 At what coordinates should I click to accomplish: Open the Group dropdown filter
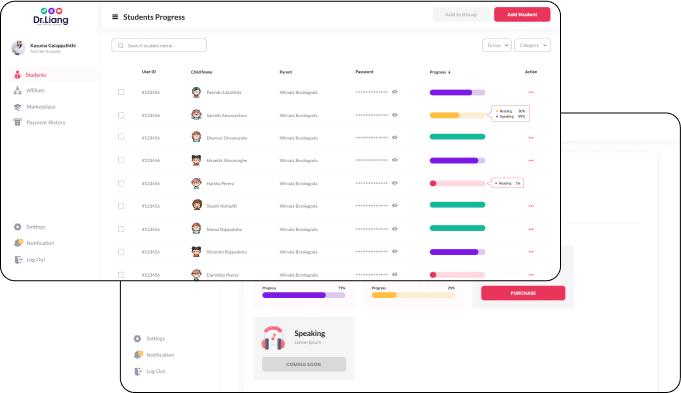[x=497, y=45]
